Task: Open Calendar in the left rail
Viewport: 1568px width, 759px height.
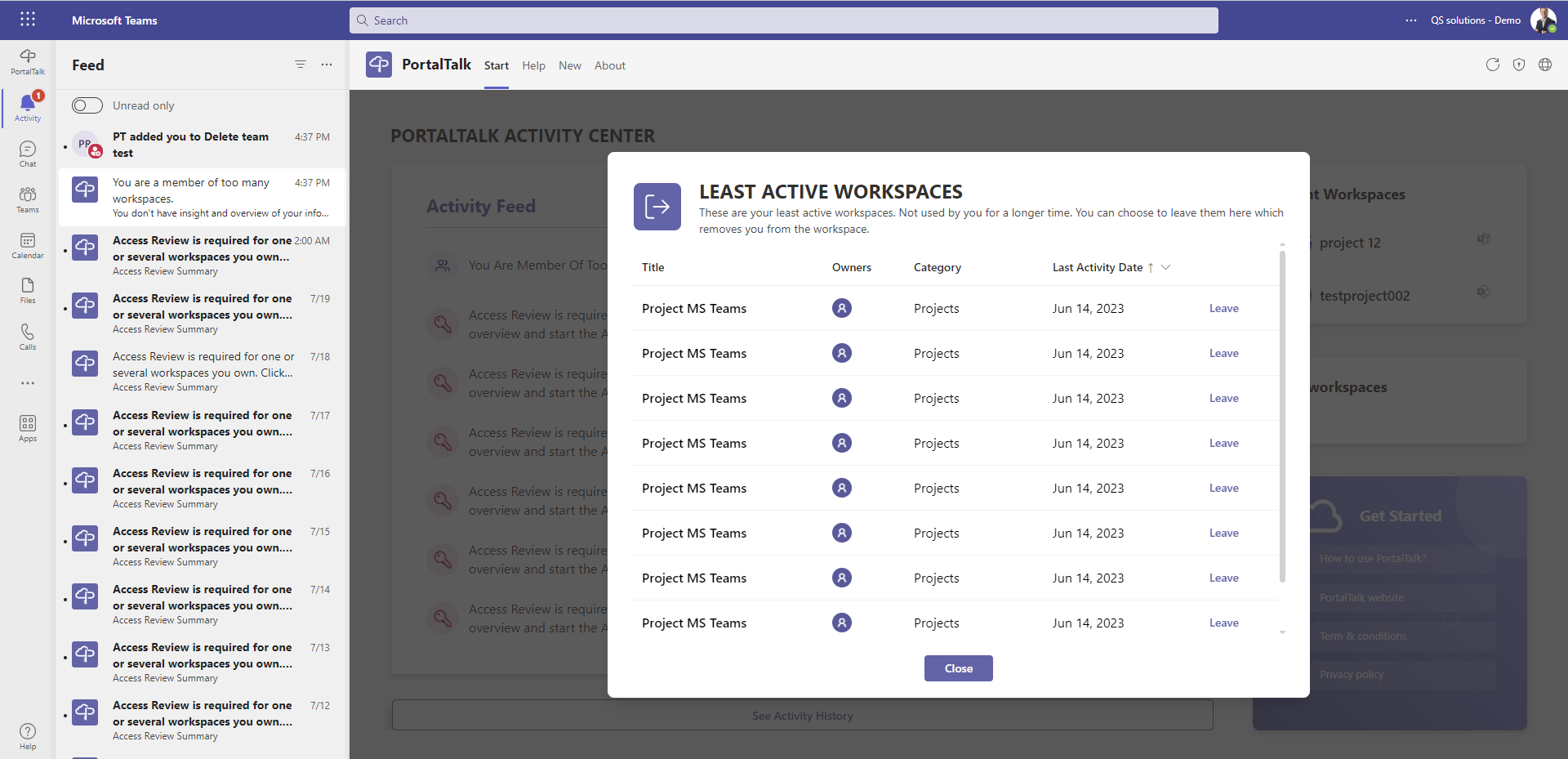Action: coord(28,245)
